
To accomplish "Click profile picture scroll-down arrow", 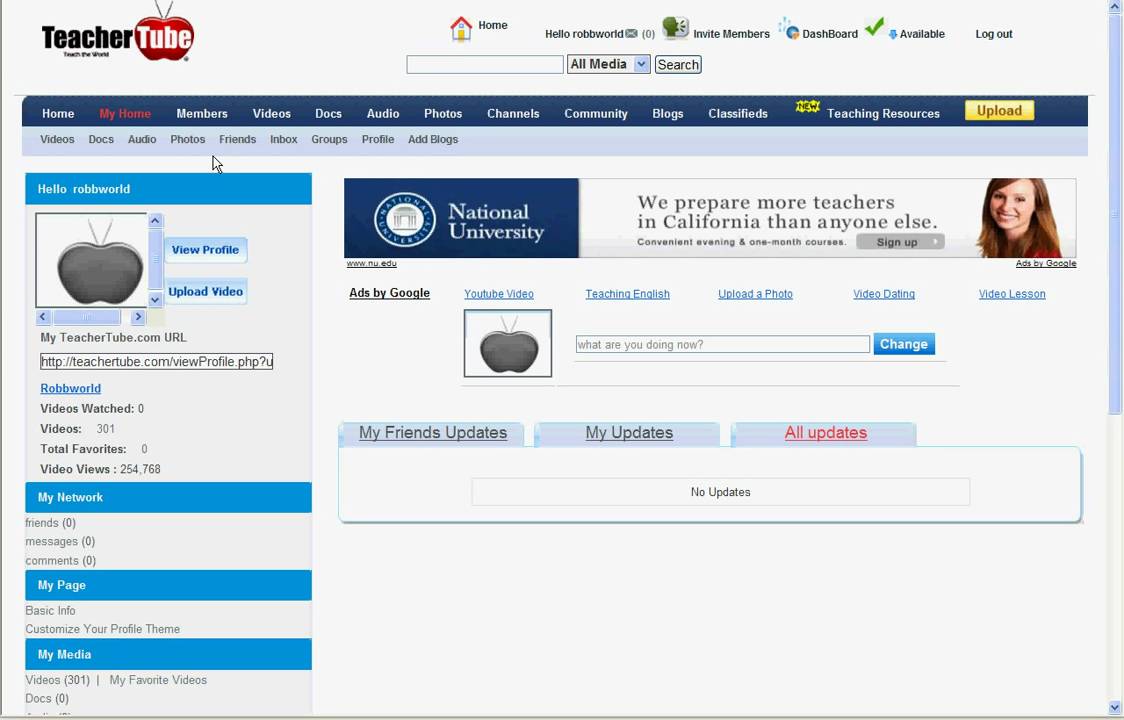I will tap(155, 299).
